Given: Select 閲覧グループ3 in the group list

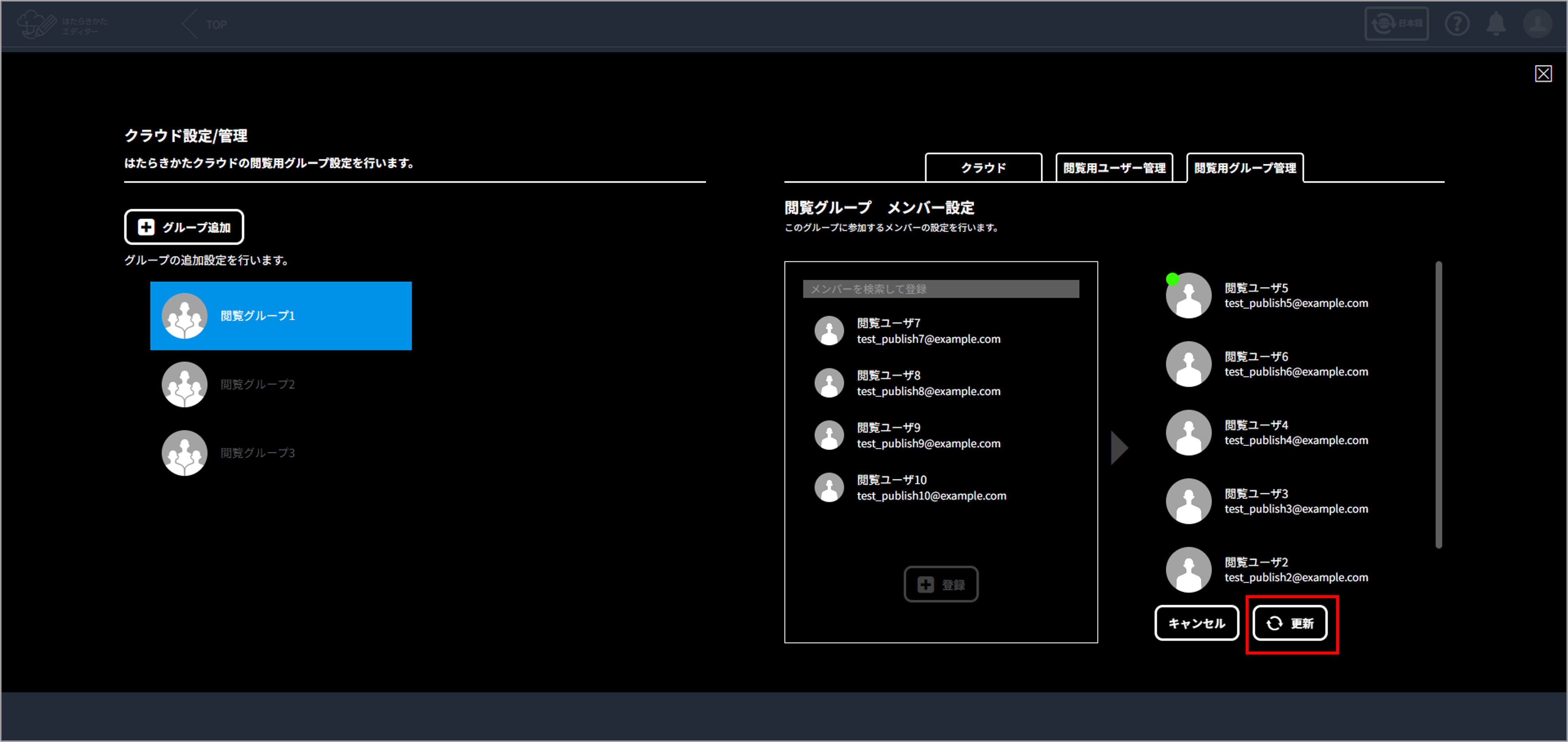Looking at the screenshot, I should (x=258, y=453).
